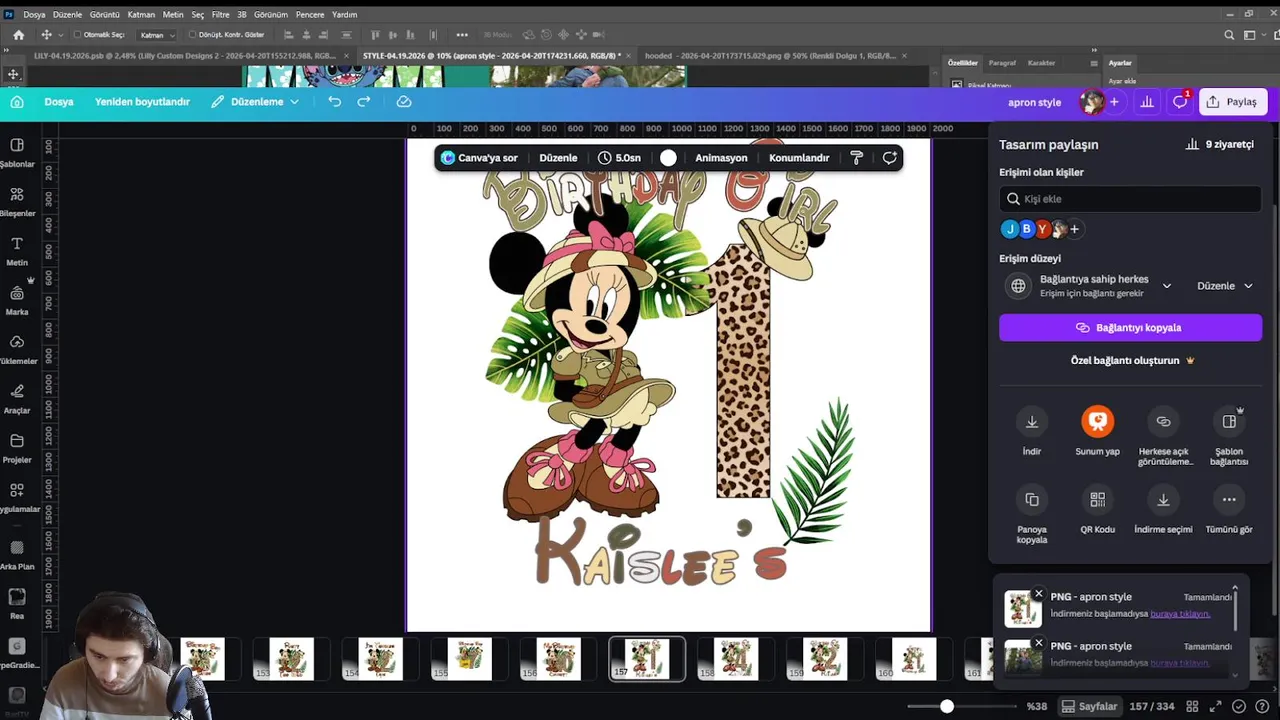Click Bağlantıyı kopyala button
The image size is (1280, 720).
[1130, 328]
